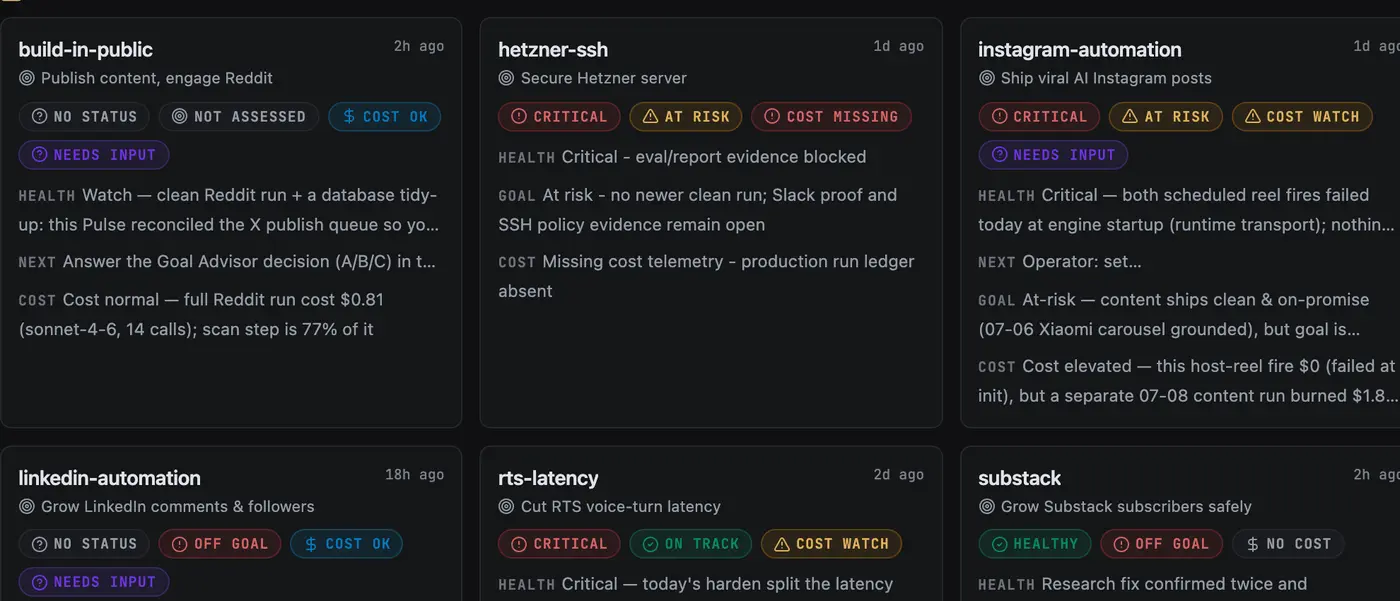
Task: Select 'Ship viral AI Instagram posts' goal text
Action: tap(1106, 78)
